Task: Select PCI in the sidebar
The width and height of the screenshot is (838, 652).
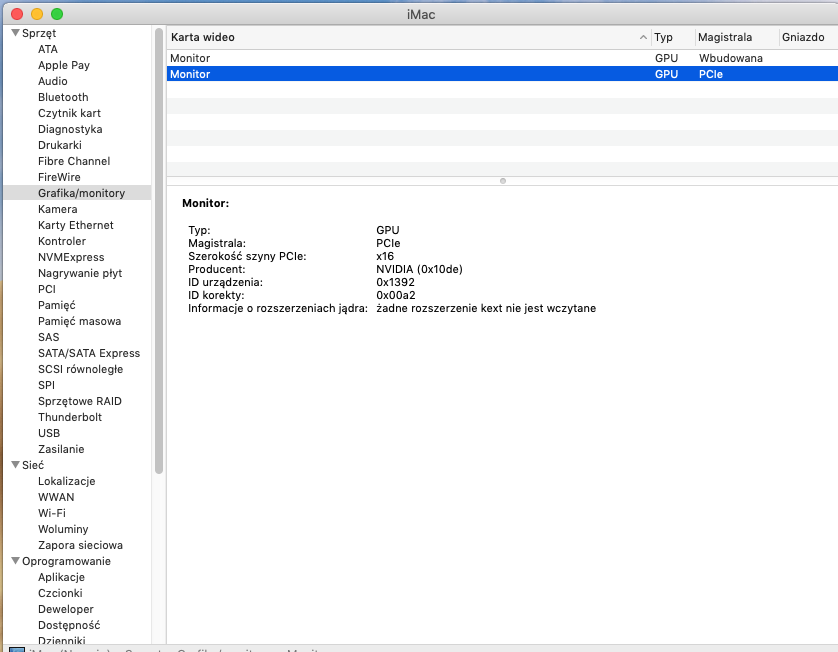Action: [46, 289]
